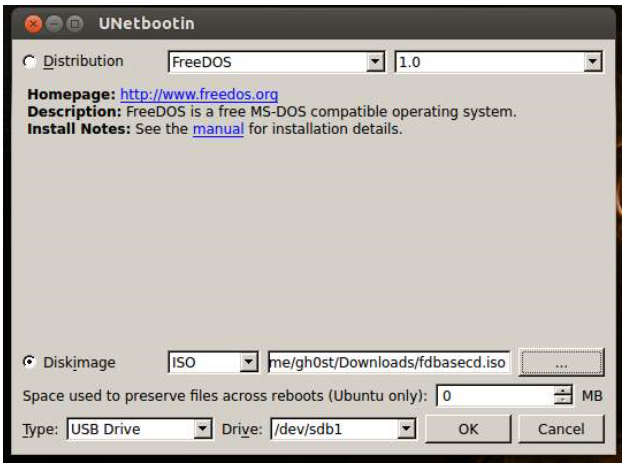Click the persistent space MB value field
Image resolution: width=623 pixels, height=467 pixels.
pyautogui.click(x=495, y=395)
